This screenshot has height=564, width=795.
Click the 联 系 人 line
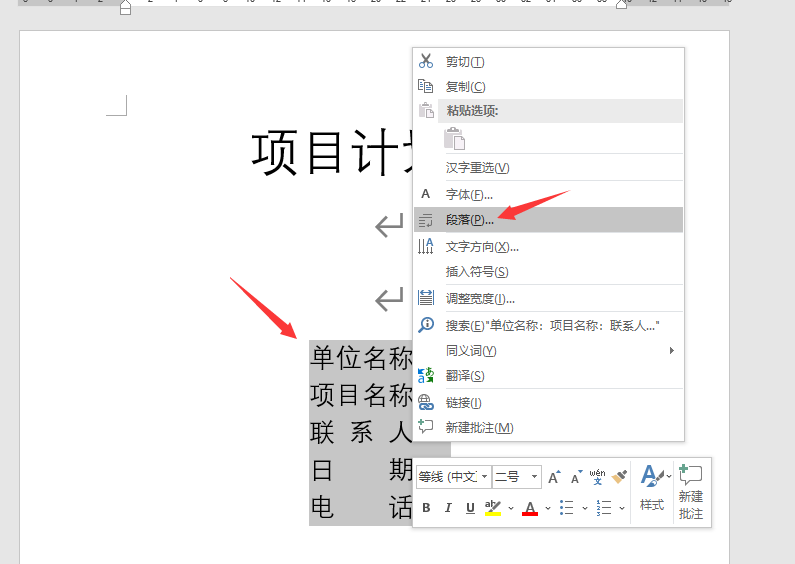pos(362,433)
